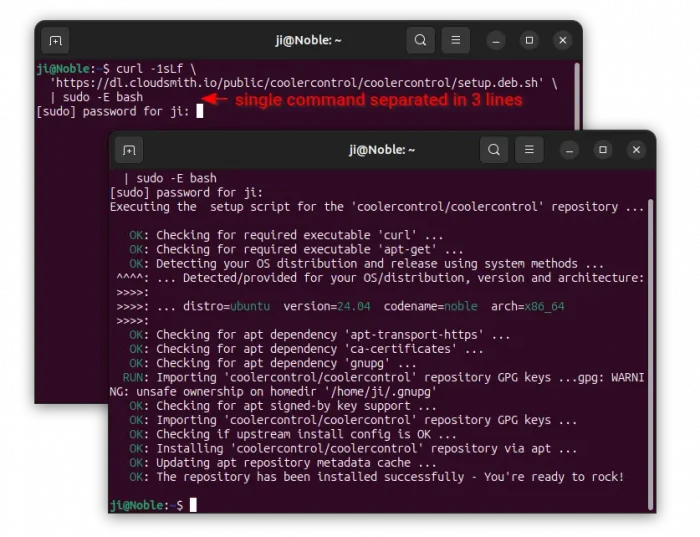The height and width of the screenshot is (537, 700).
Task: Click 'Detecting your OS distribution' line
Action: pos(366,264)
